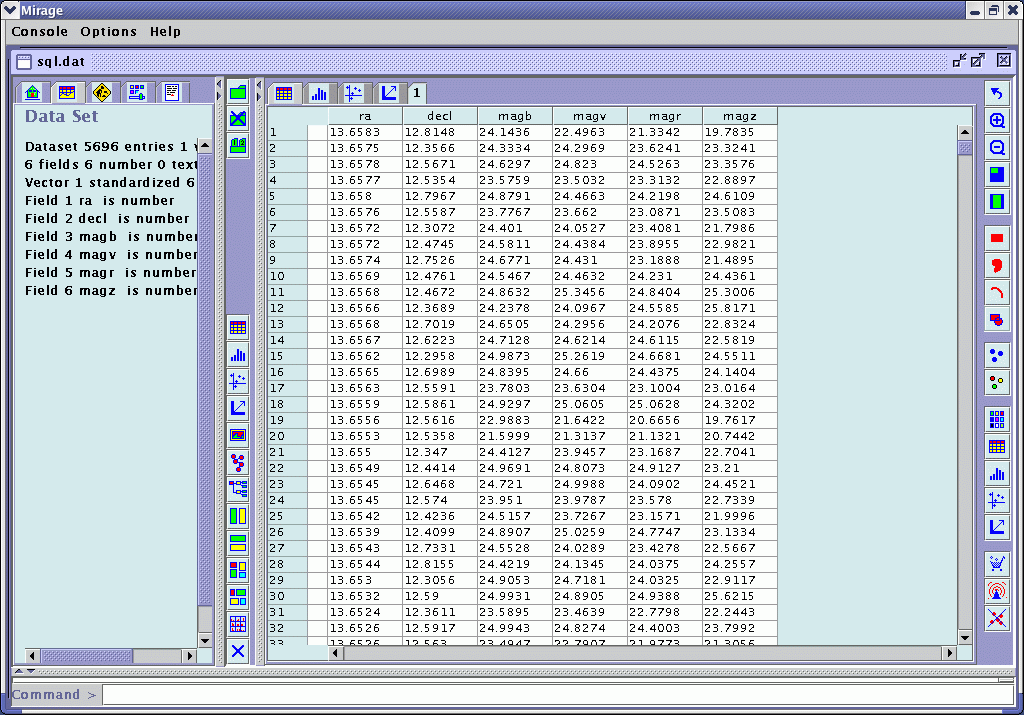The height and width of the screenshot is (715, 1024).
Task: Click the undo arrow icon in right toolbar
Action: click(997, 94)
